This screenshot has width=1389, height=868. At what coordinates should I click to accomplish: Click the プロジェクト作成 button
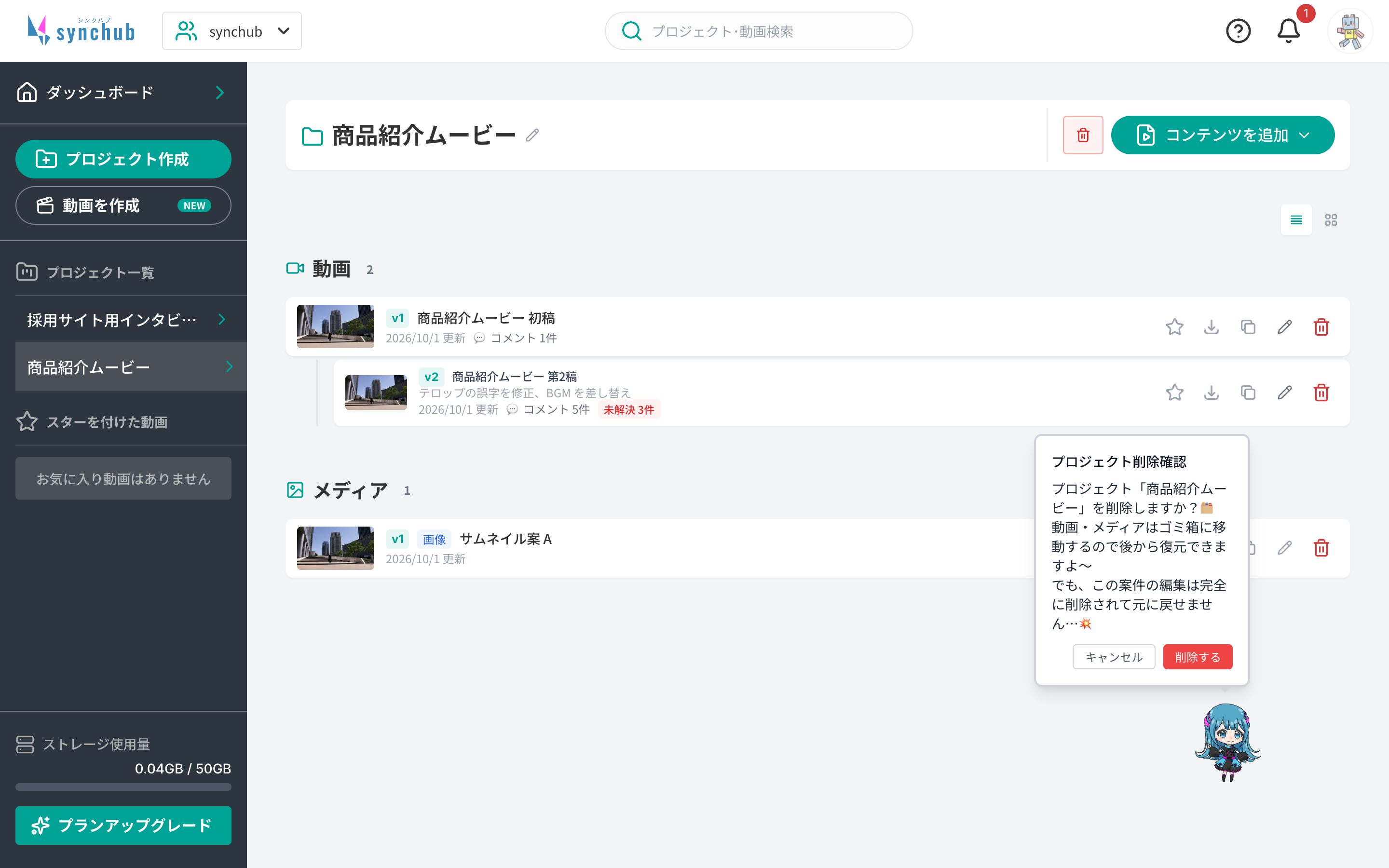click(123, 159)
